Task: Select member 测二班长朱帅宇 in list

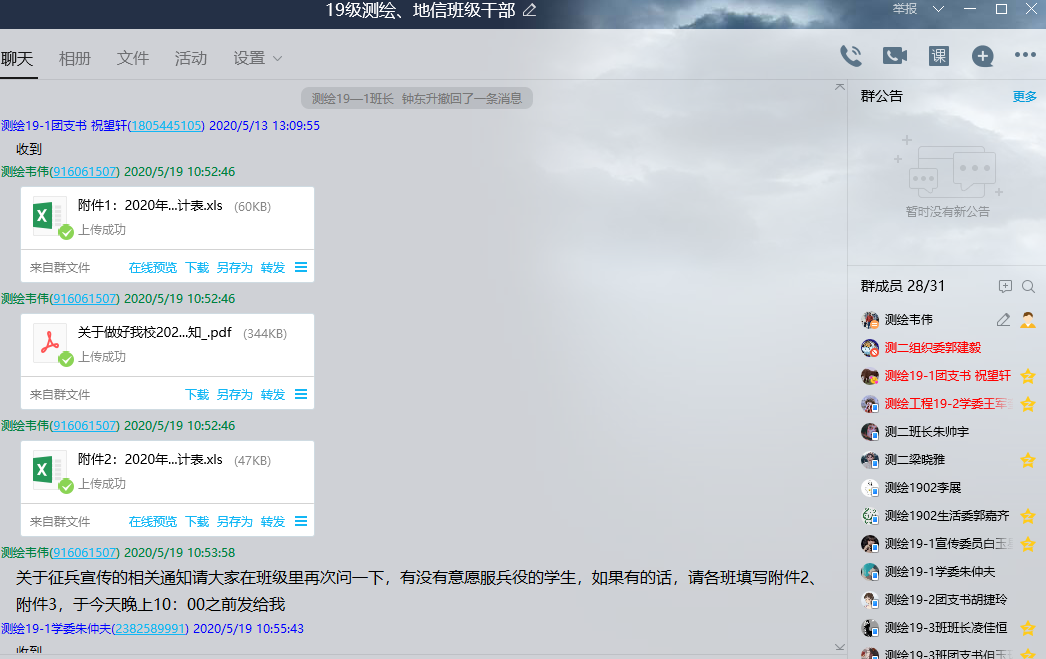Action: (x=926, y=432)
